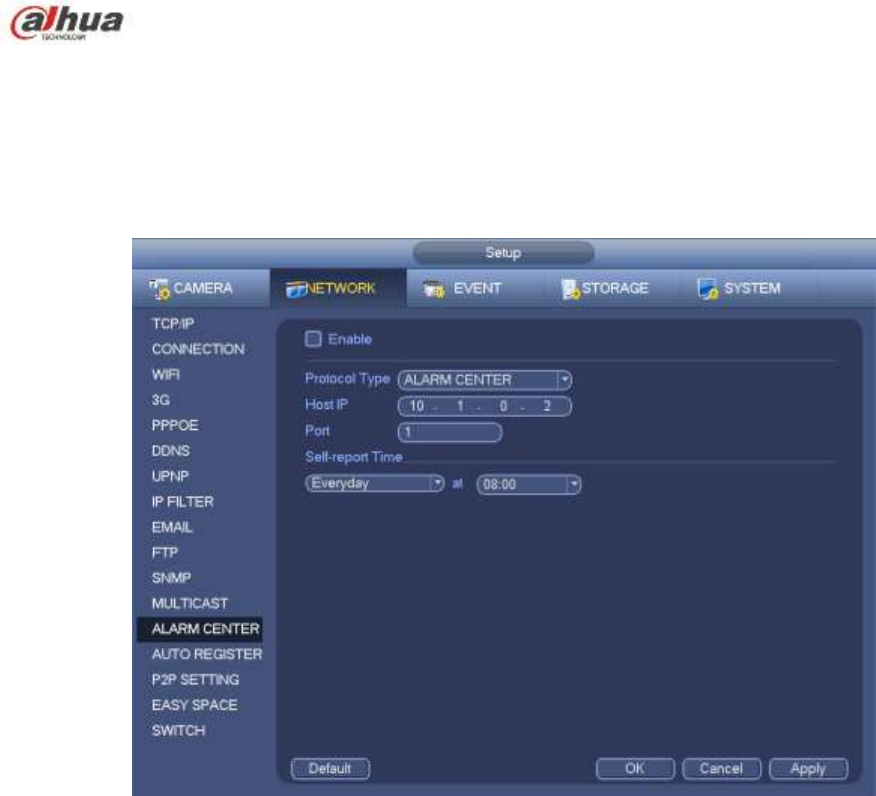Select MULTICAST in the sidebar
Image resolution: width=876 pixels, height=796 pixels.
(189, 603)
